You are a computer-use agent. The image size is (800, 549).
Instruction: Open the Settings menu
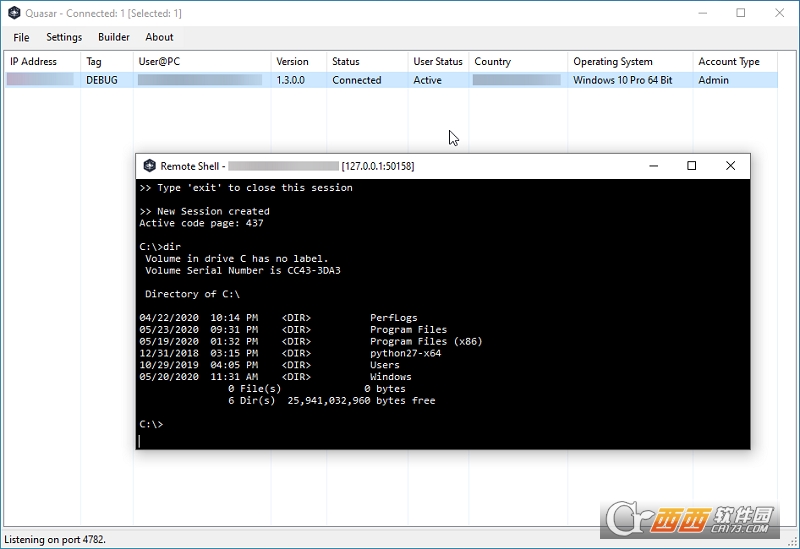click(x=64, y=37)
